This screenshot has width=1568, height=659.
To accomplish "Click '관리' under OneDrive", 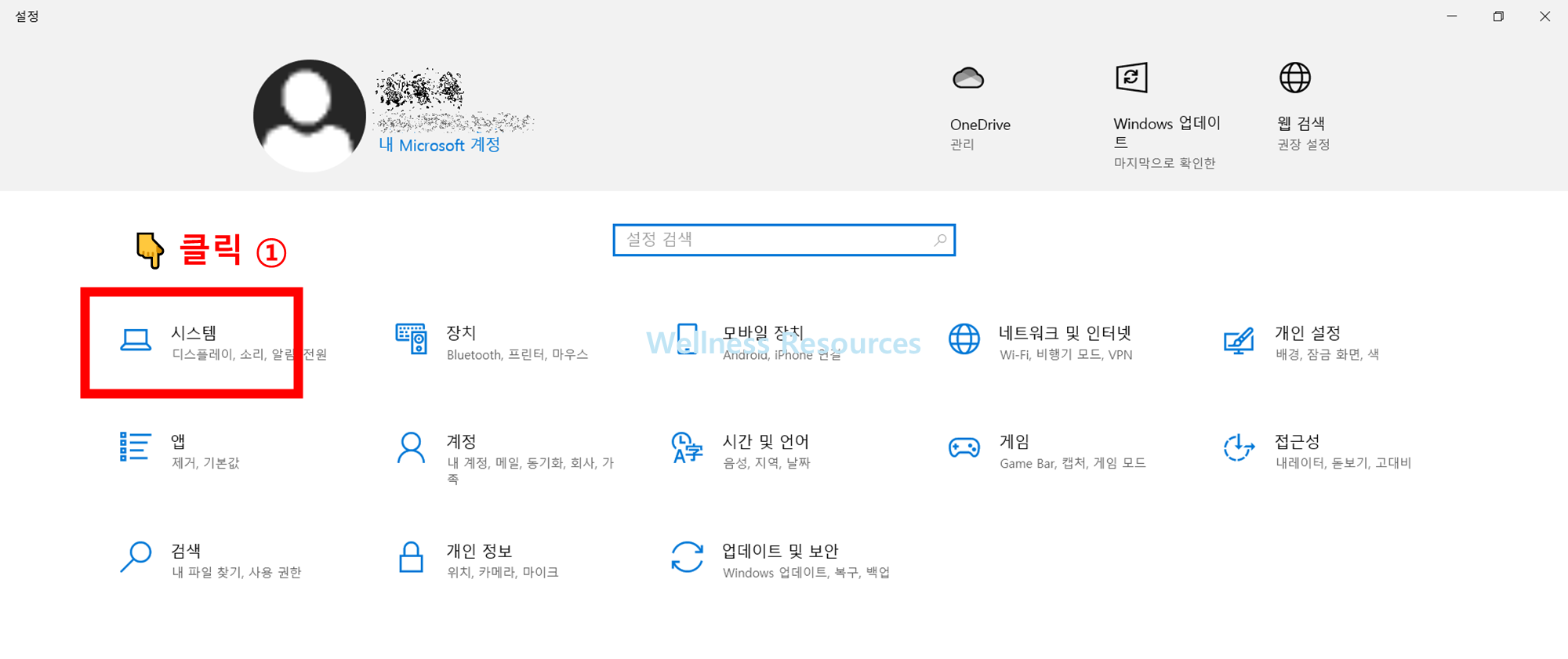I will pyautogui.click(x=962, y=144).
